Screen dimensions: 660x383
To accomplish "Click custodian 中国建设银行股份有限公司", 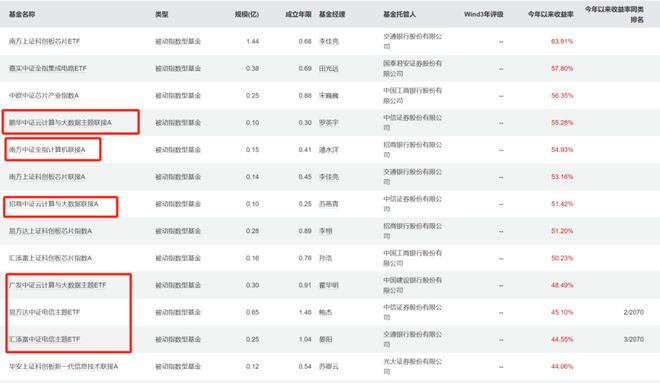I will coord(412,285).
